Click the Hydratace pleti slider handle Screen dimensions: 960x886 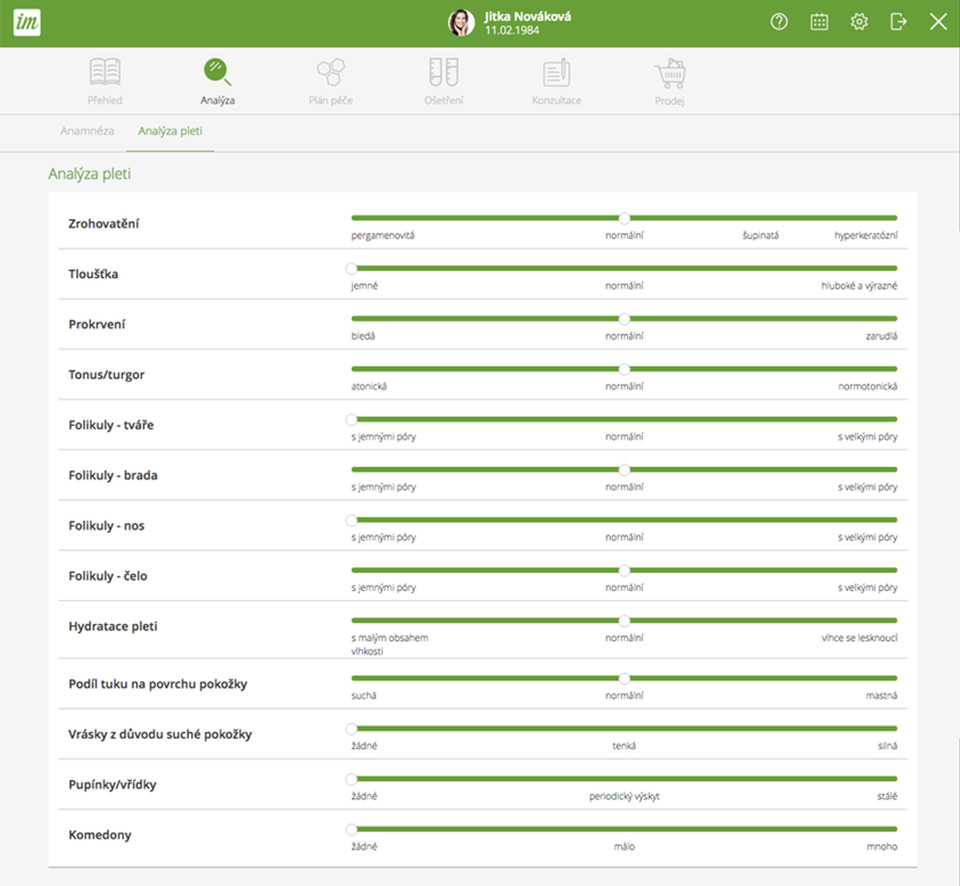click(624, 621)
